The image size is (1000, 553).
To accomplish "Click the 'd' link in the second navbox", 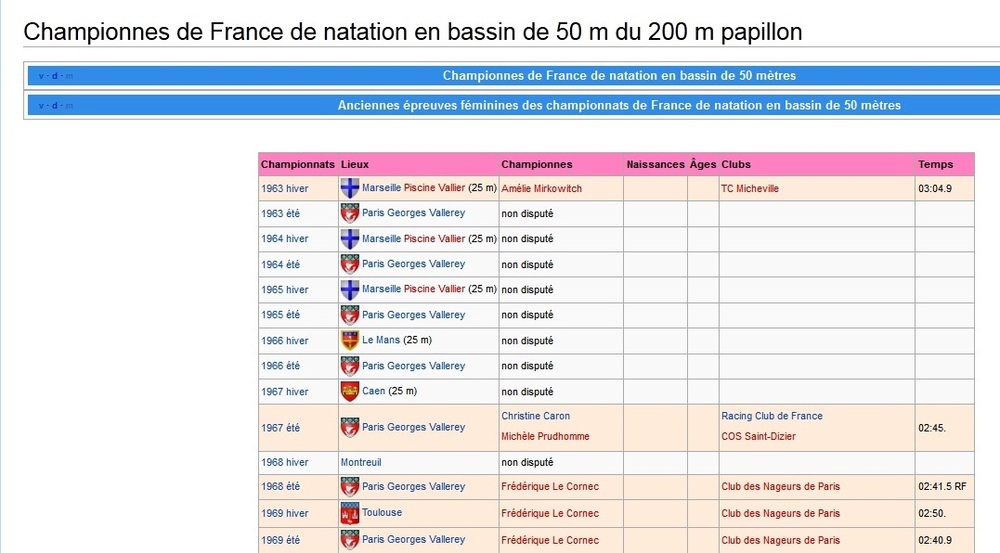I will [x=55, y=106].
